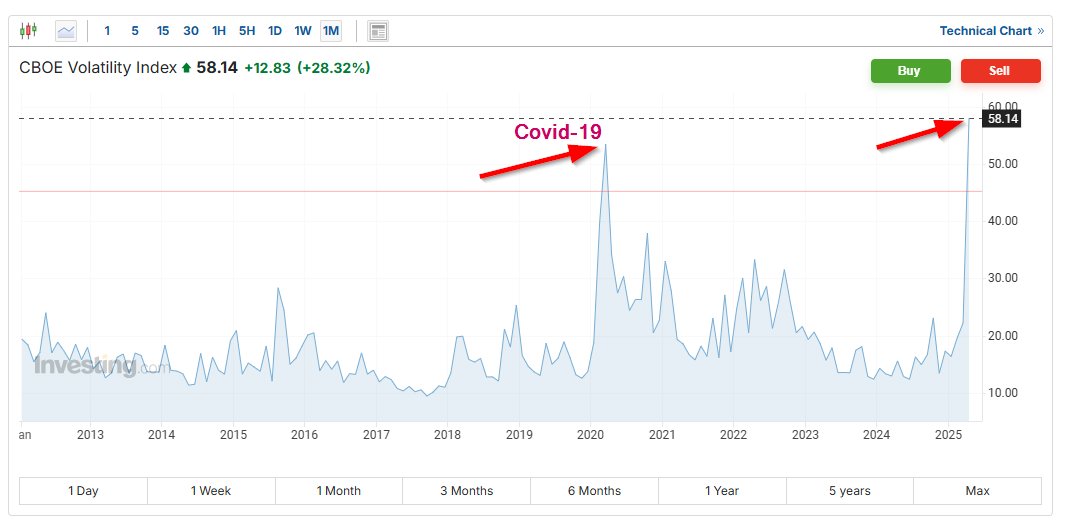The height and width of the screenshot is (523, 1067).
Task: Choose the 5H interval
Action: [247, 31]
